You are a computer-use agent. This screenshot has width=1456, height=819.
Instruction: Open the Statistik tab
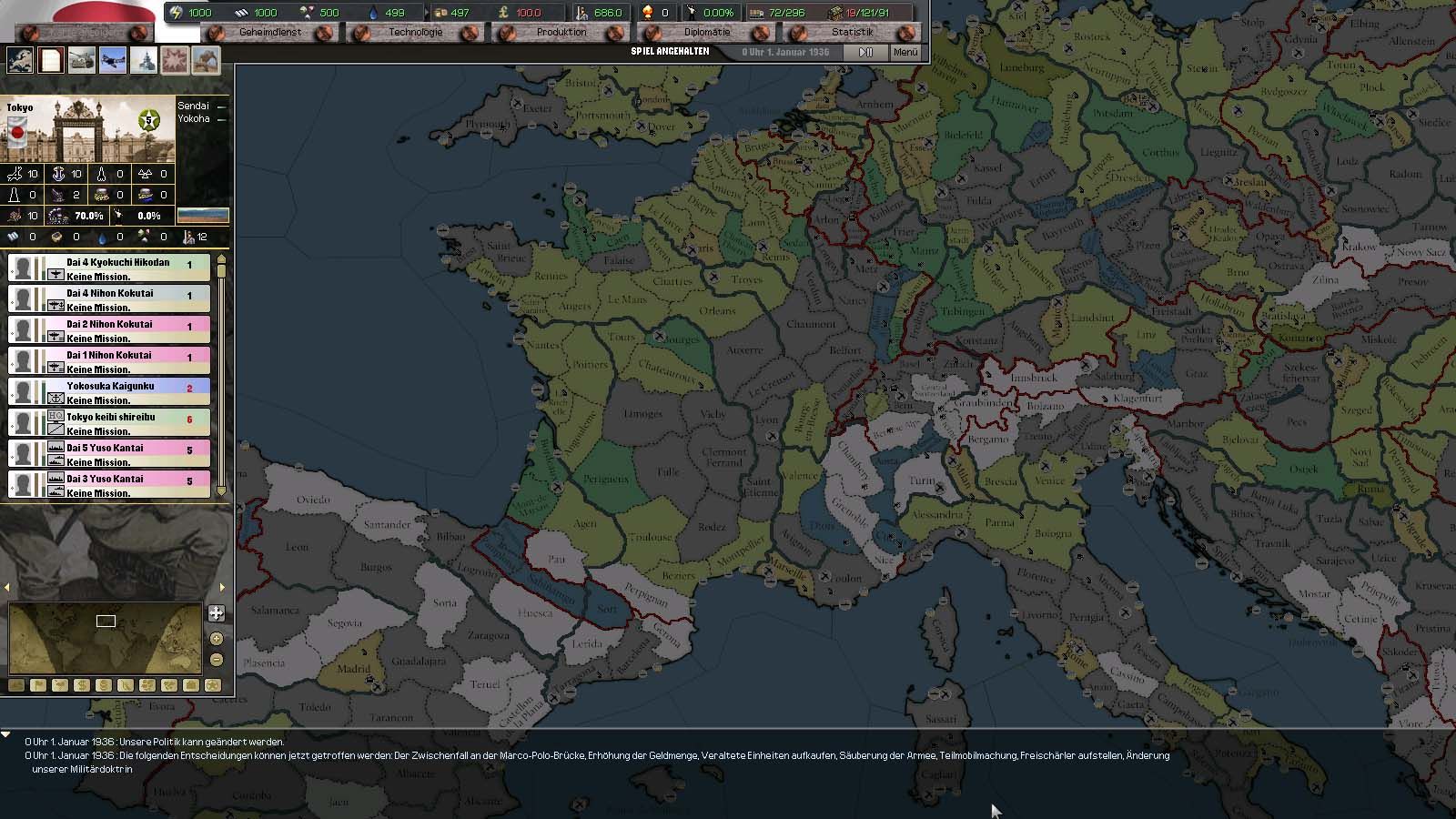pos(853,32)
